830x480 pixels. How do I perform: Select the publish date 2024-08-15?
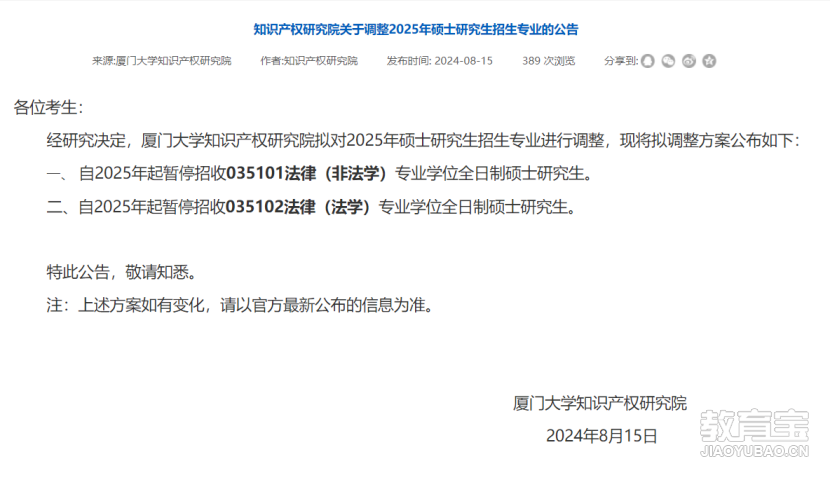click(x=463, y=61)
